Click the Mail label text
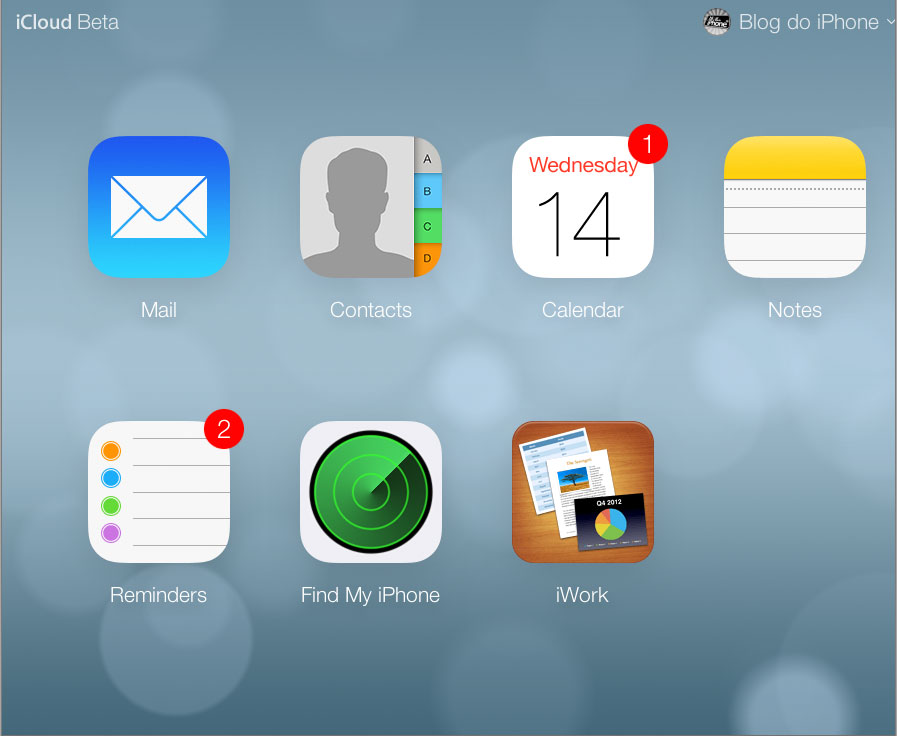Screen dimensions: 897x736 [x=159, y=310]
